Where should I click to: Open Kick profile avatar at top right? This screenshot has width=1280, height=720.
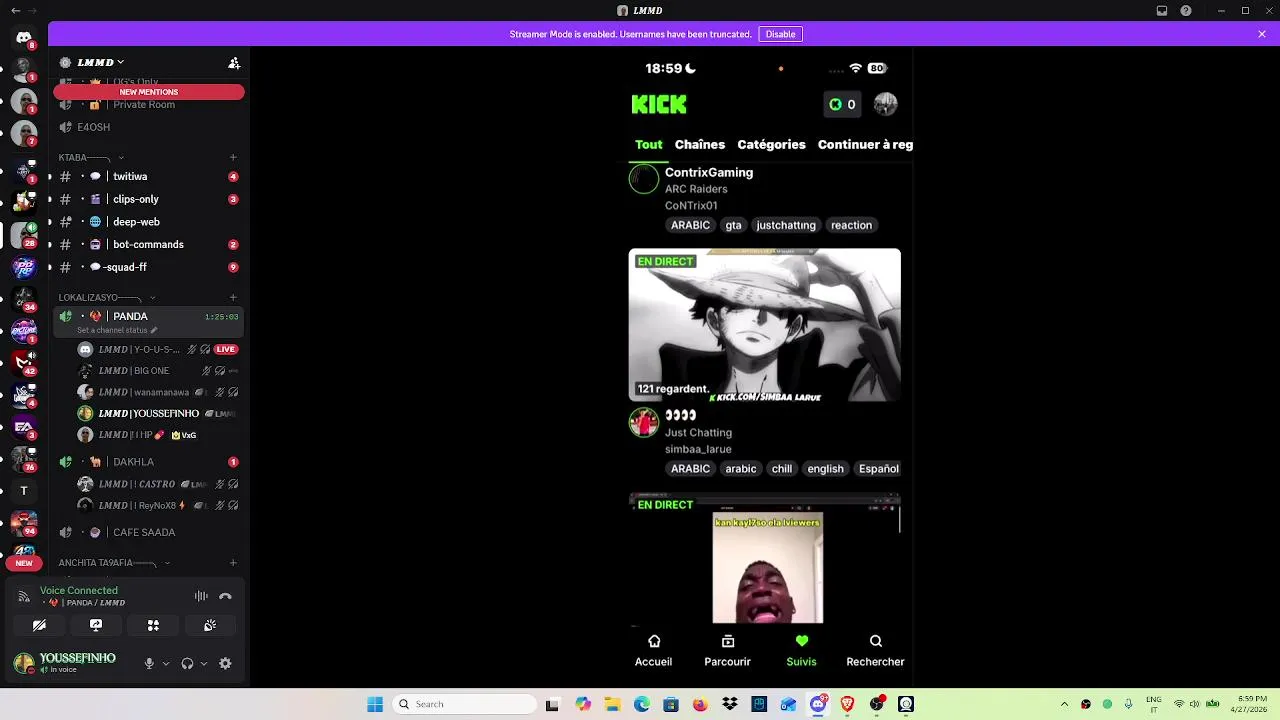[x=885, y=104]
